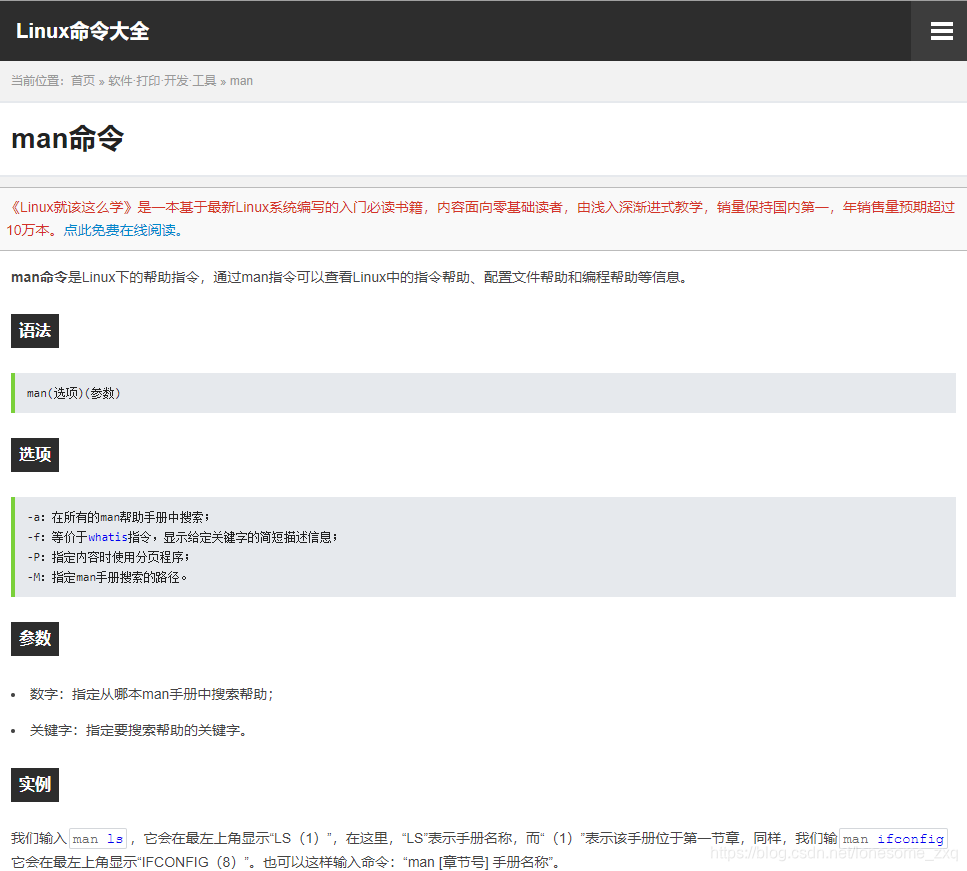Open 软件·打印·开发·工具 breadcrumb category
This screenshot has height=871, width=967.
click(162, 81)
